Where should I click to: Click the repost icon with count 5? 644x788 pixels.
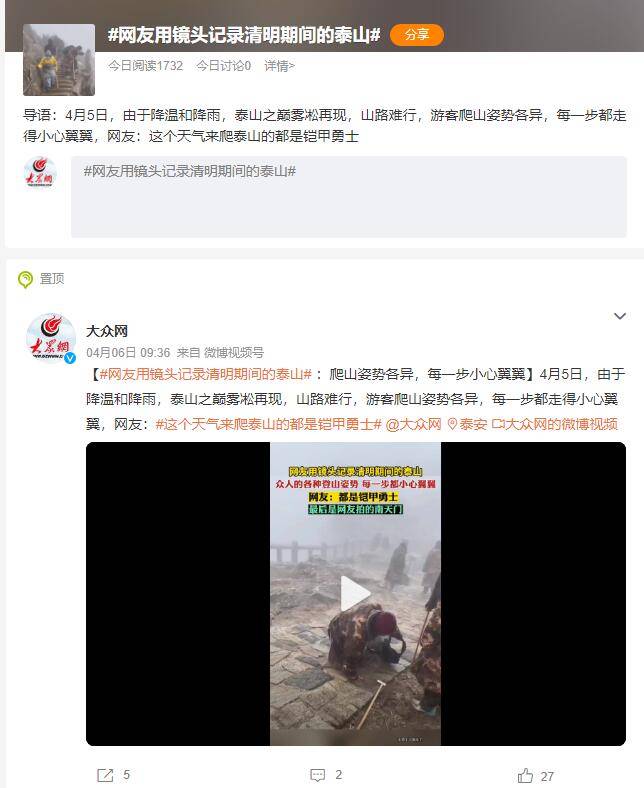(x=105, y=775)
